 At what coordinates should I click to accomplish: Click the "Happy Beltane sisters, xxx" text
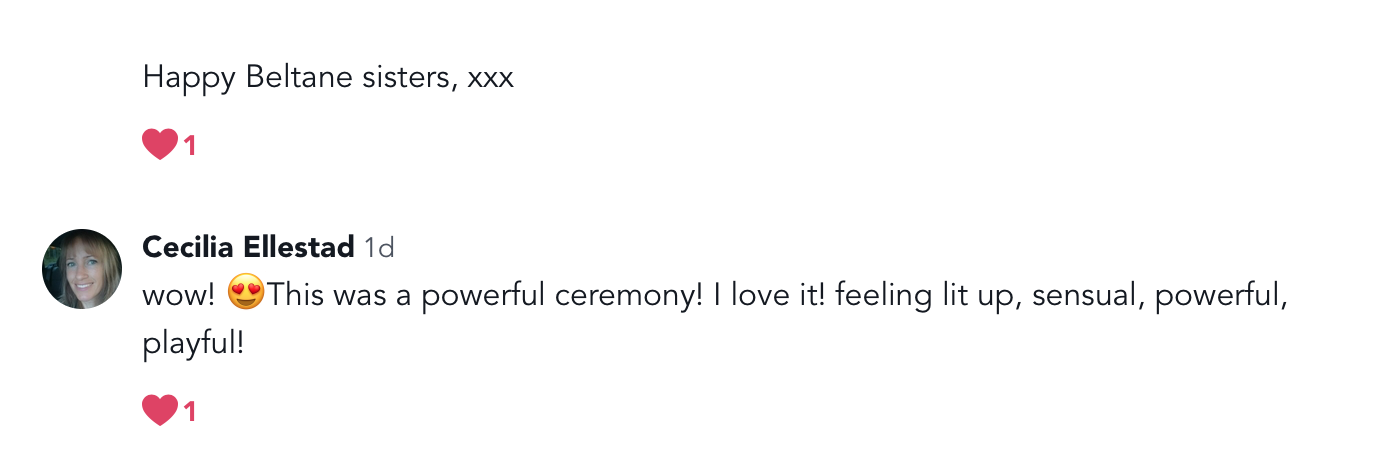328,77
